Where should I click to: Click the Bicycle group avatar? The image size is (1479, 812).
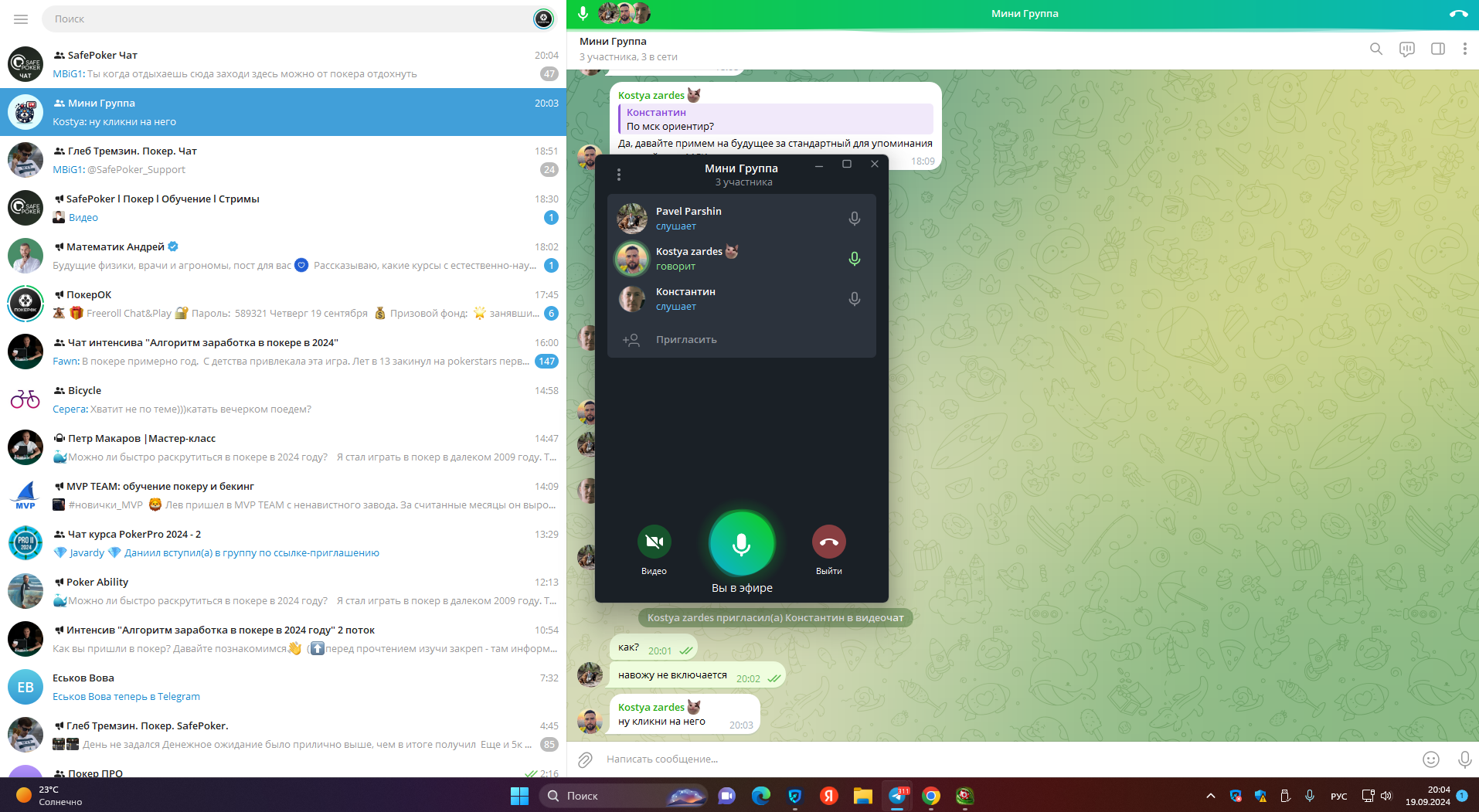tap(25, 399)
